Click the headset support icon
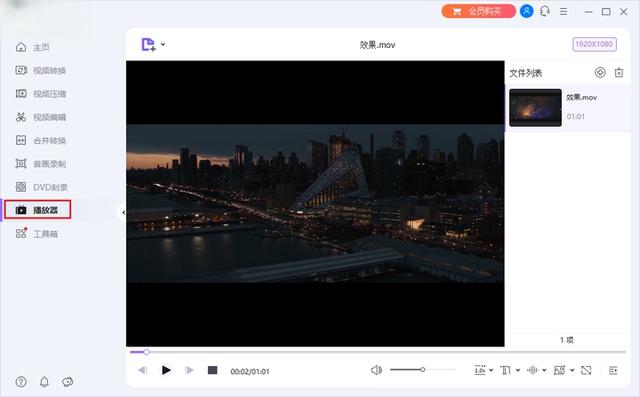Screen dimensions: 640x397 click(545, 11)
